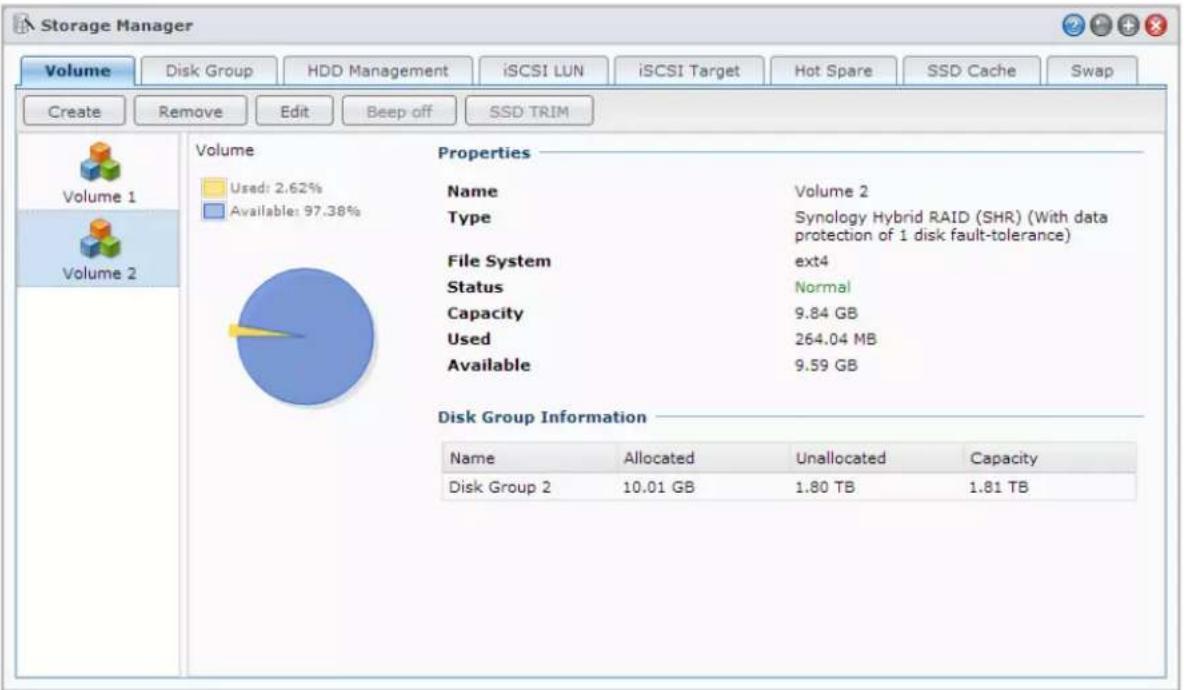Image resolution: width=1184 pixels, height=690 pixels.
Task: Click the Beep off button
Action: (x=399, y=112)
